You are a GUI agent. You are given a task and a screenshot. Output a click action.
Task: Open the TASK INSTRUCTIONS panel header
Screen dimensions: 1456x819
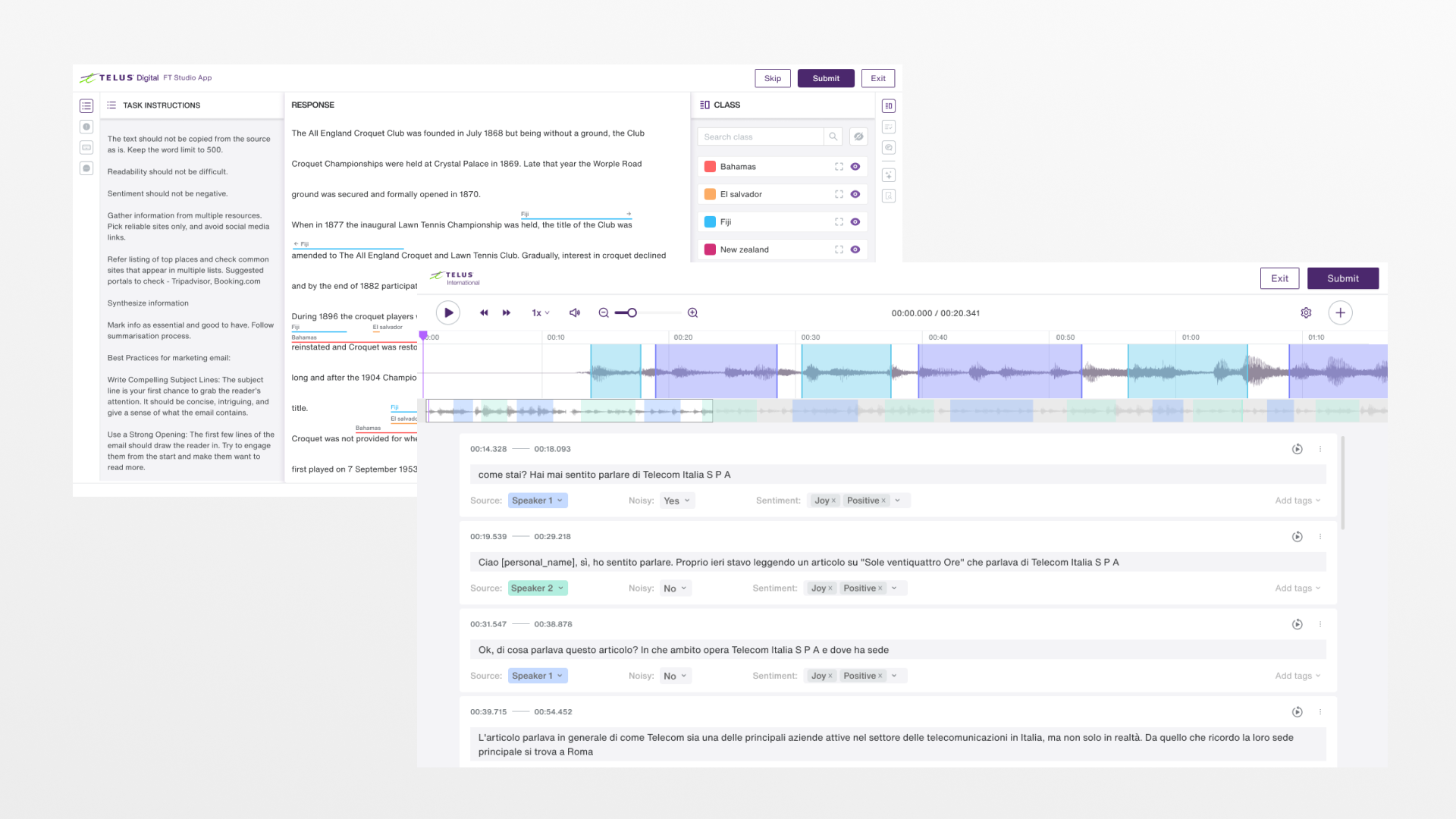[x=162, y=105]
